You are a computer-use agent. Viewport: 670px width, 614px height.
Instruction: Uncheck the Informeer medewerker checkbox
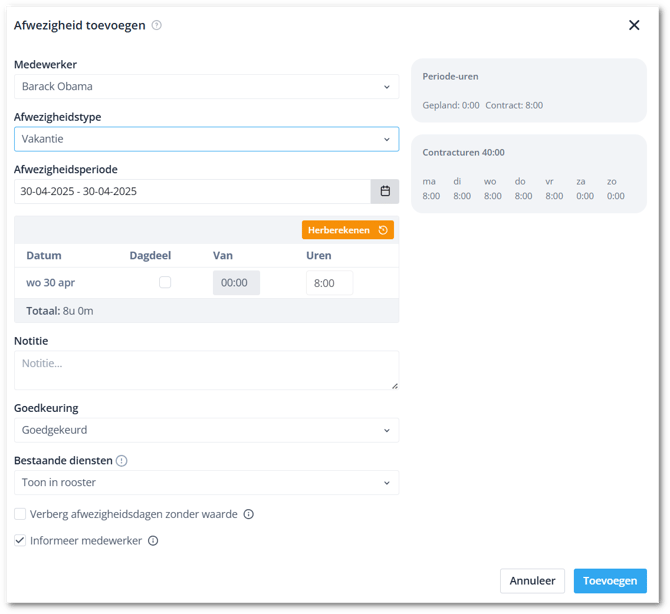pyautogui.click(x=20, y=541)
